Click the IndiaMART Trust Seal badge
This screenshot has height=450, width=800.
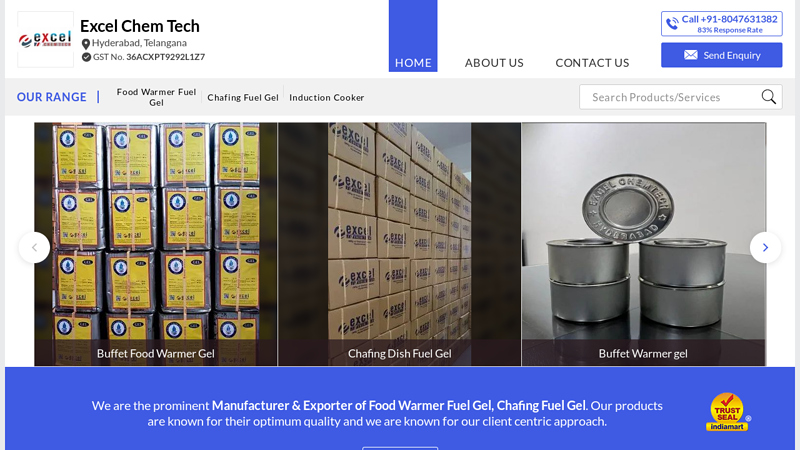[728, 412]
